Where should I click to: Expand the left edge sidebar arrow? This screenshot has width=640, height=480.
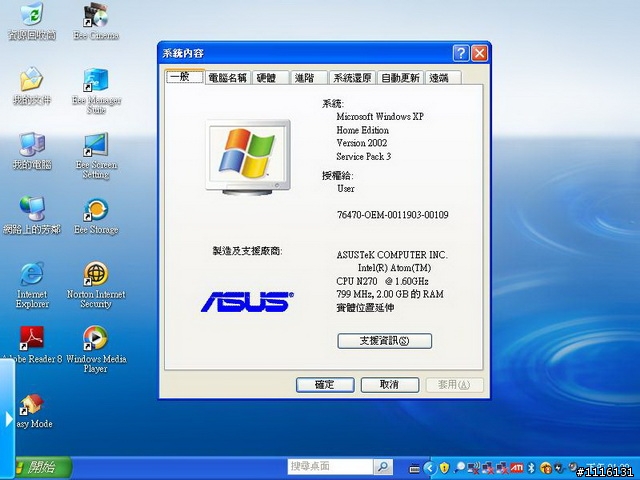pyautogui.click(x=8, y=419)
